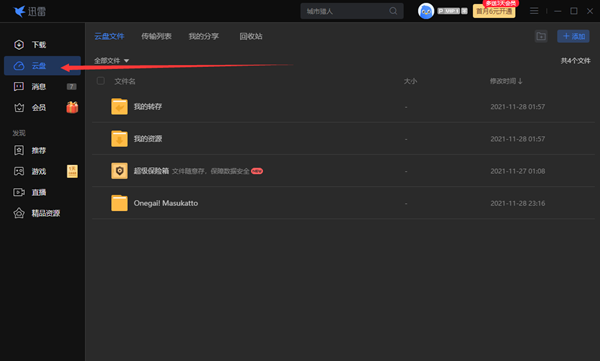Open the 推荐 recommendations icon
Image resolution: width=600 pixels, height=361 pixels.
(19, 150)
